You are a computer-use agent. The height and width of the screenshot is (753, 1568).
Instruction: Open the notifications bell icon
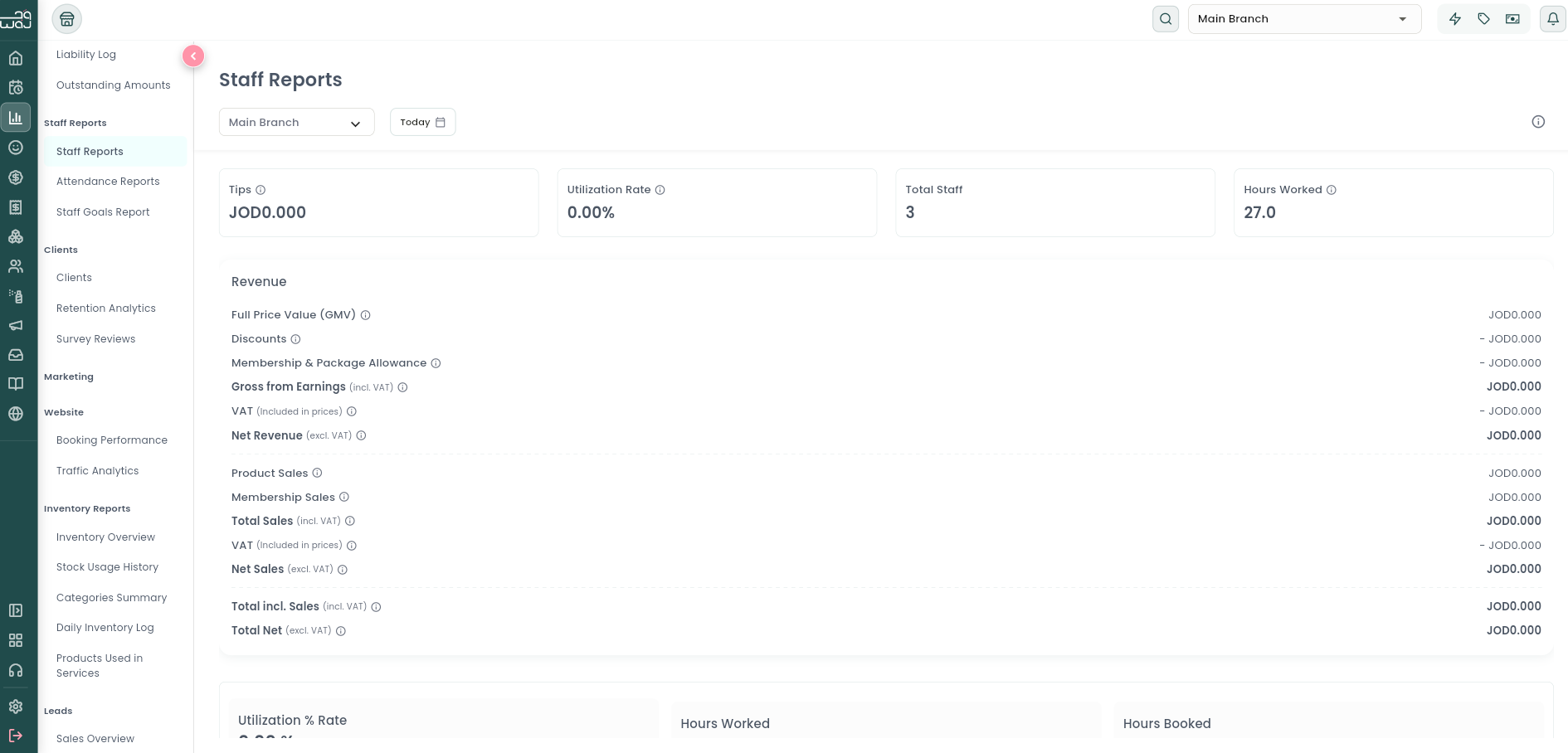click(1553, 19)
